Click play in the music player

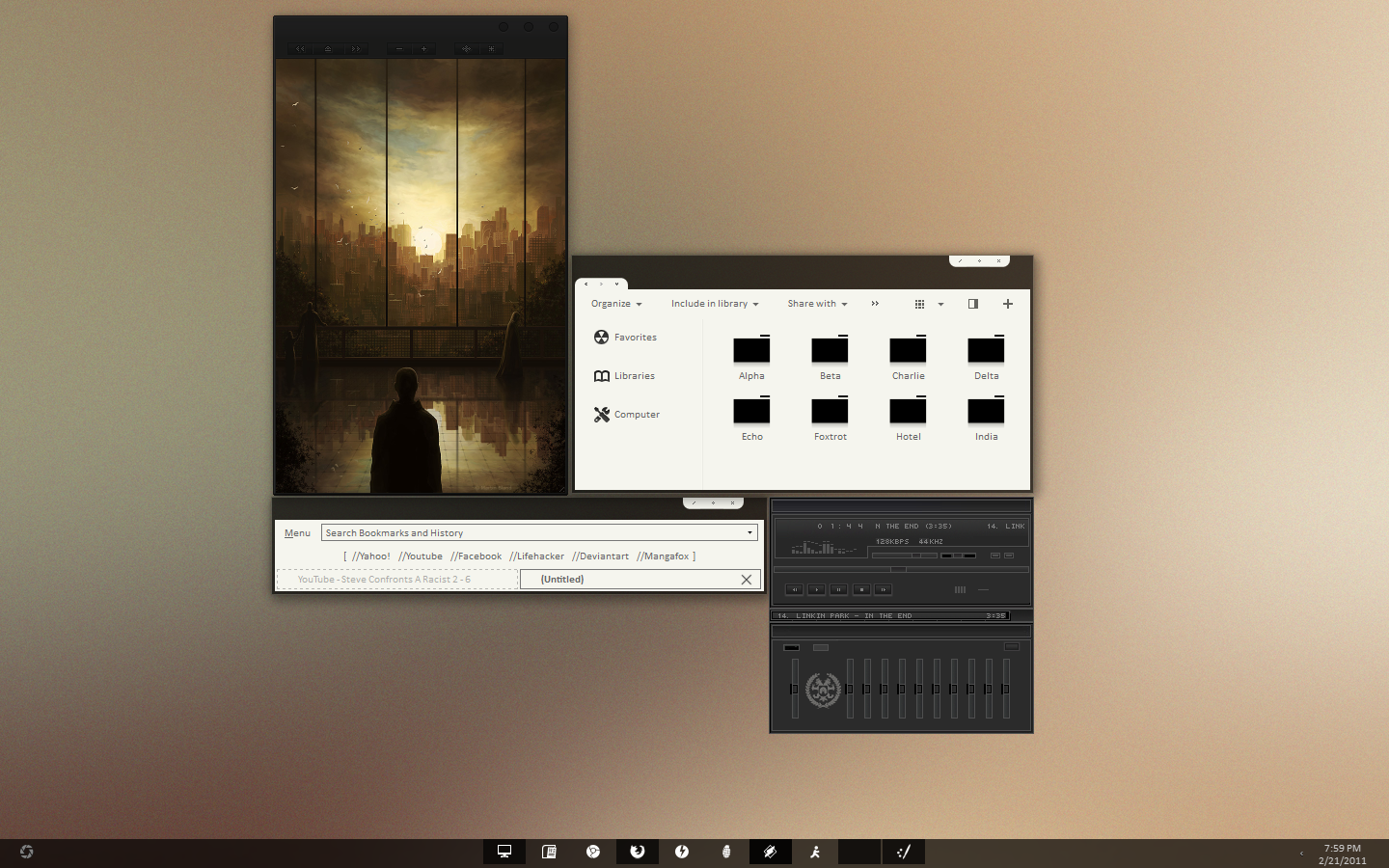(817, 589)
